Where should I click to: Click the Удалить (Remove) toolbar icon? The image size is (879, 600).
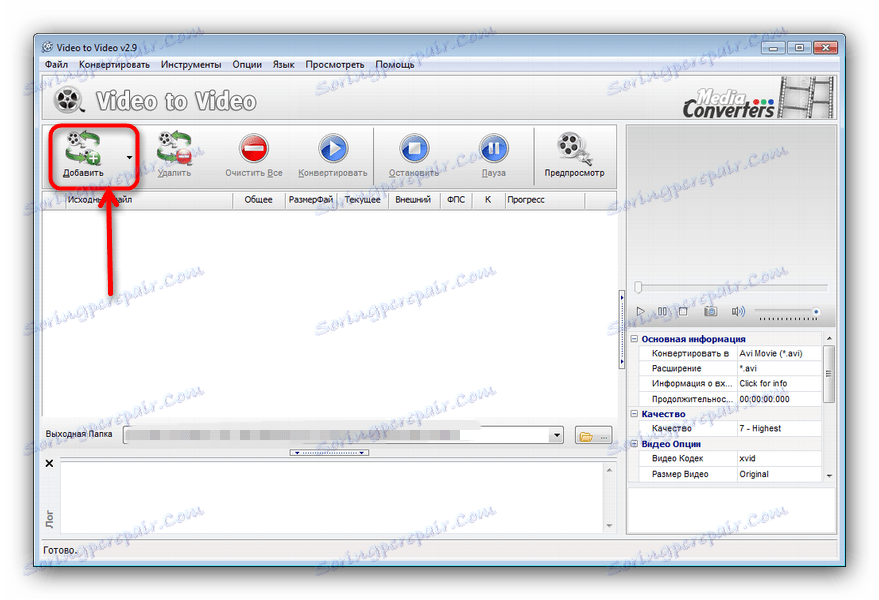pyautogui.click(x=174, y=147)
